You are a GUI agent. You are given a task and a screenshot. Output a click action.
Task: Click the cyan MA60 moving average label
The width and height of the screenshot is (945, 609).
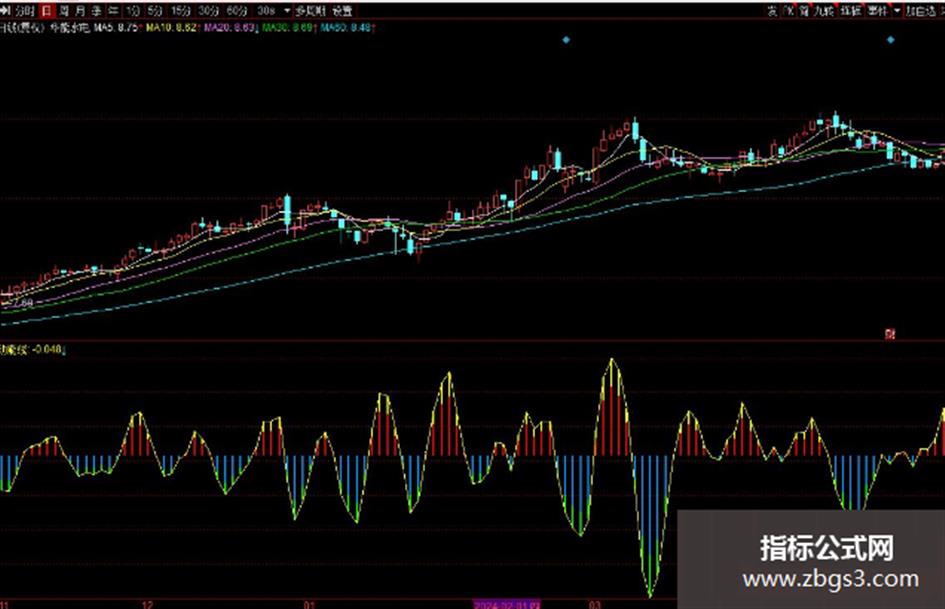(347, 28)
